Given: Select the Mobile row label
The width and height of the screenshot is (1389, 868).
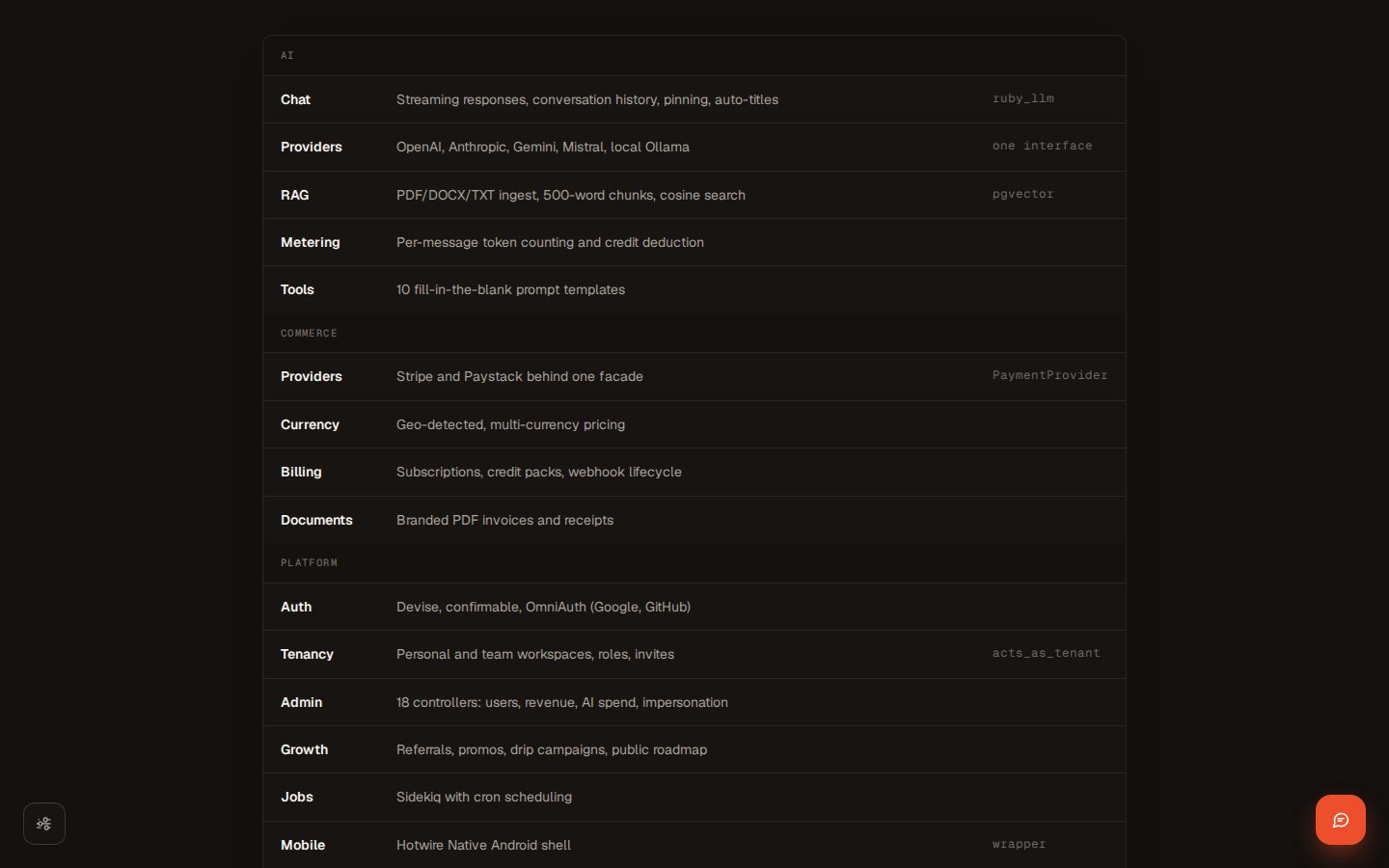Looking at the screenshot, I should pyautogui.click(x=302, y=845).
